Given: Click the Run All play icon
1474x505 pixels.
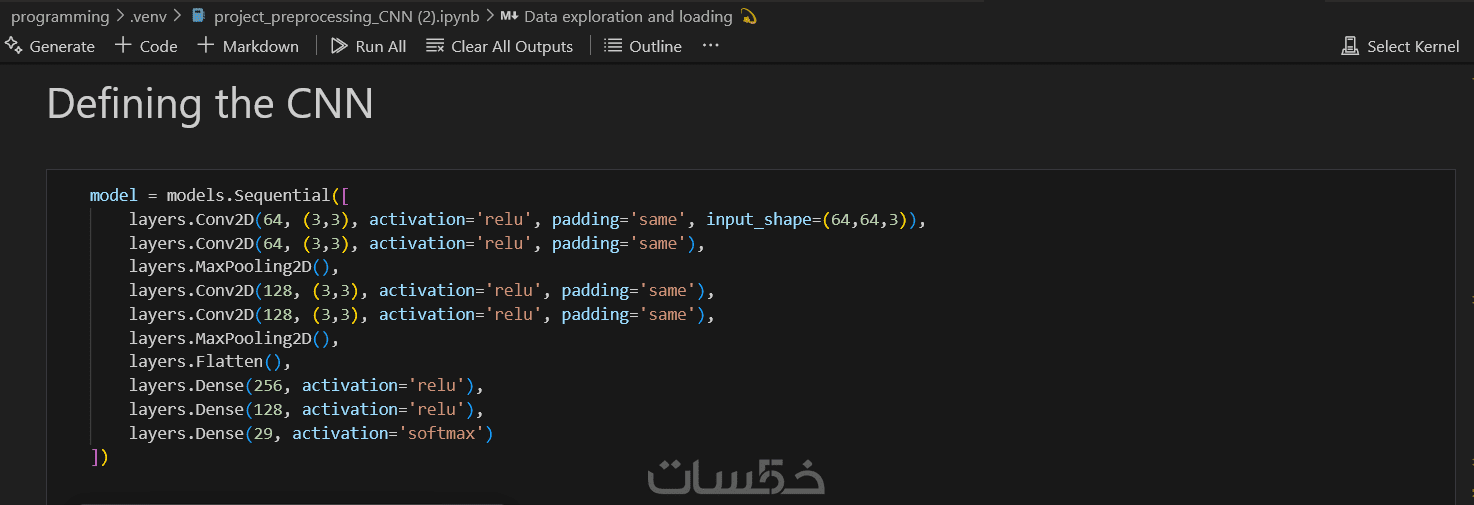Looking at the screenshot, I should (339, 46).
